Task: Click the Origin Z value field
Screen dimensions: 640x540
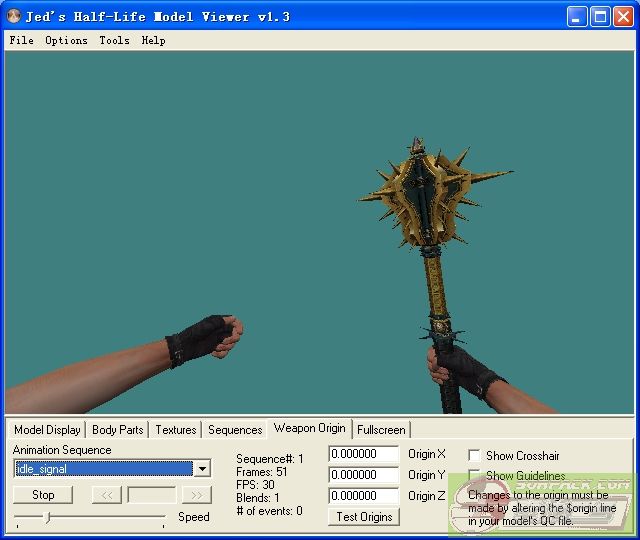Action: (x=363, y=496)
